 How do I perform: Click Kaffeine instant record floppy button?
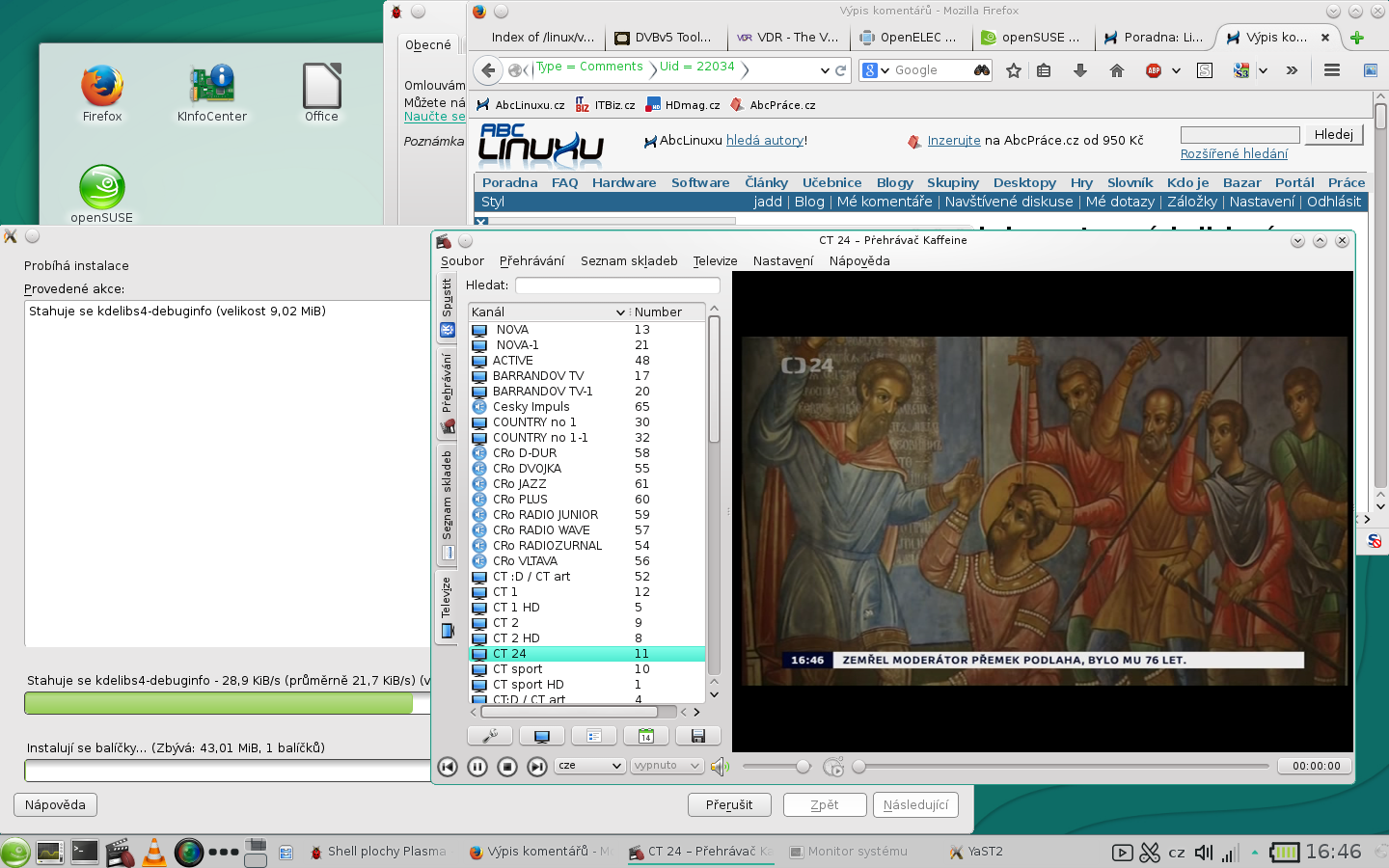pyautogui.click(x=698, y=736)
